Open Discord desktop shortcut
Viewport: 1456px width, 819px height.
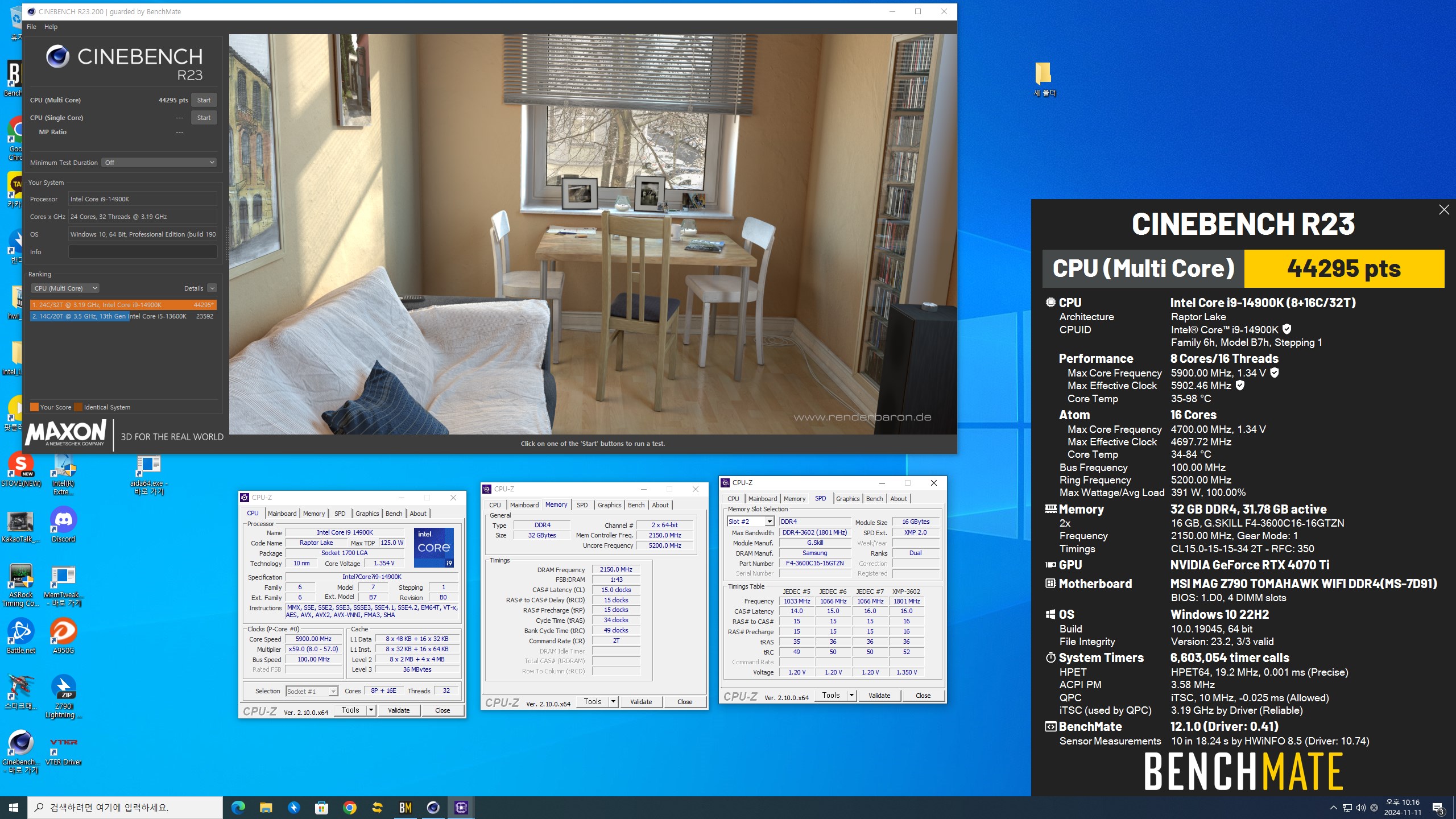click(x=63, y=525)
